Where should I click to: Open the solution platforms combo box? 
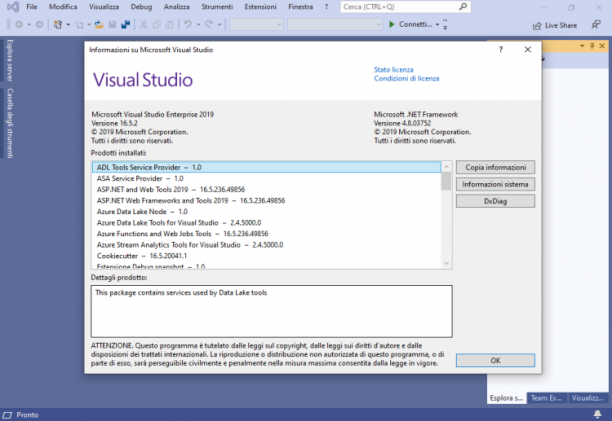(x=334, y=25)
